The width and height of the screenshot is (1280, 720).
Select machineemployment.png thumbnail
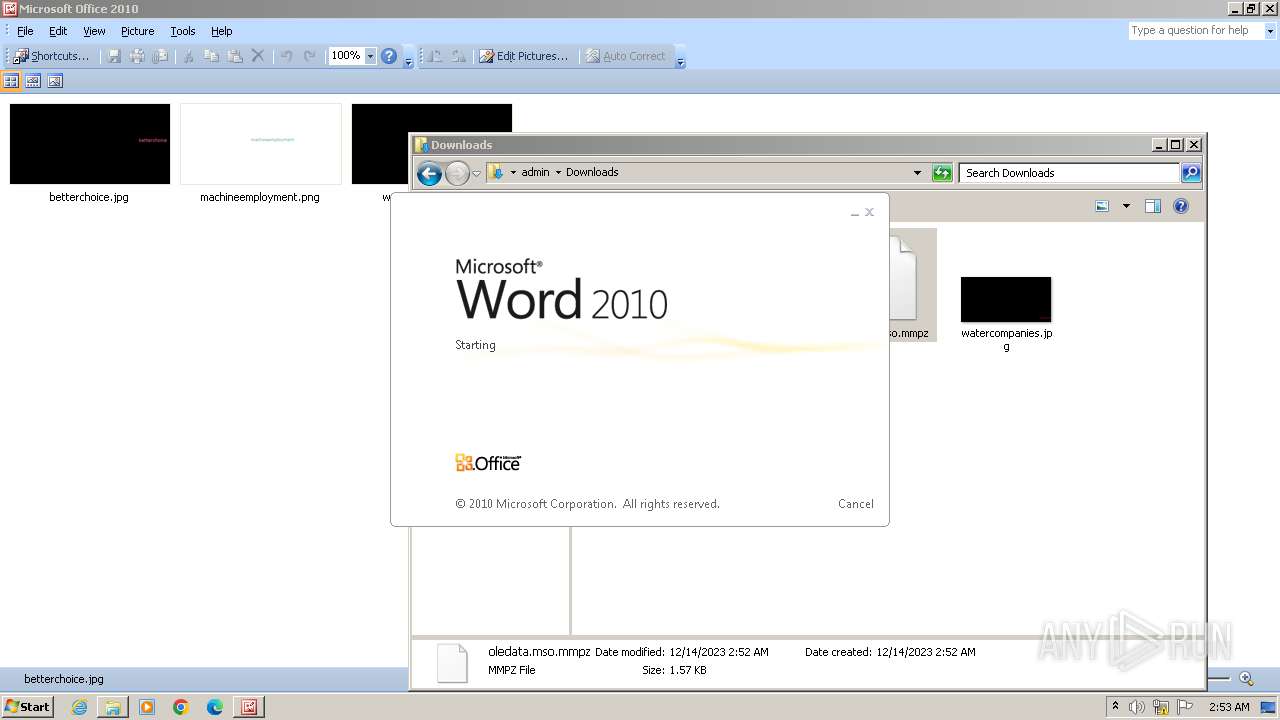coord(261,144)
